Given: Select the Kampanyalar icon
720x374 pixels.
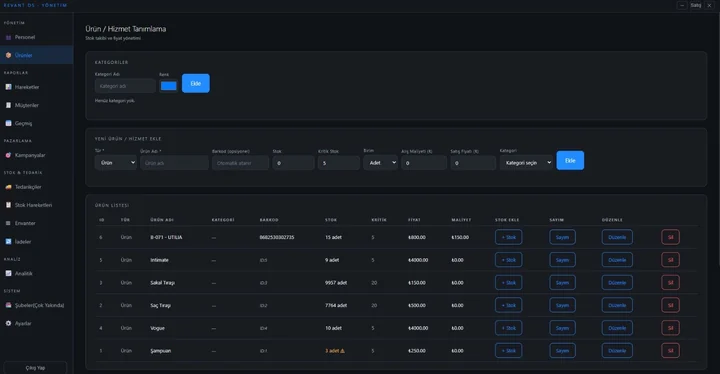Looking at the screenshot, I should click(8, 155).
